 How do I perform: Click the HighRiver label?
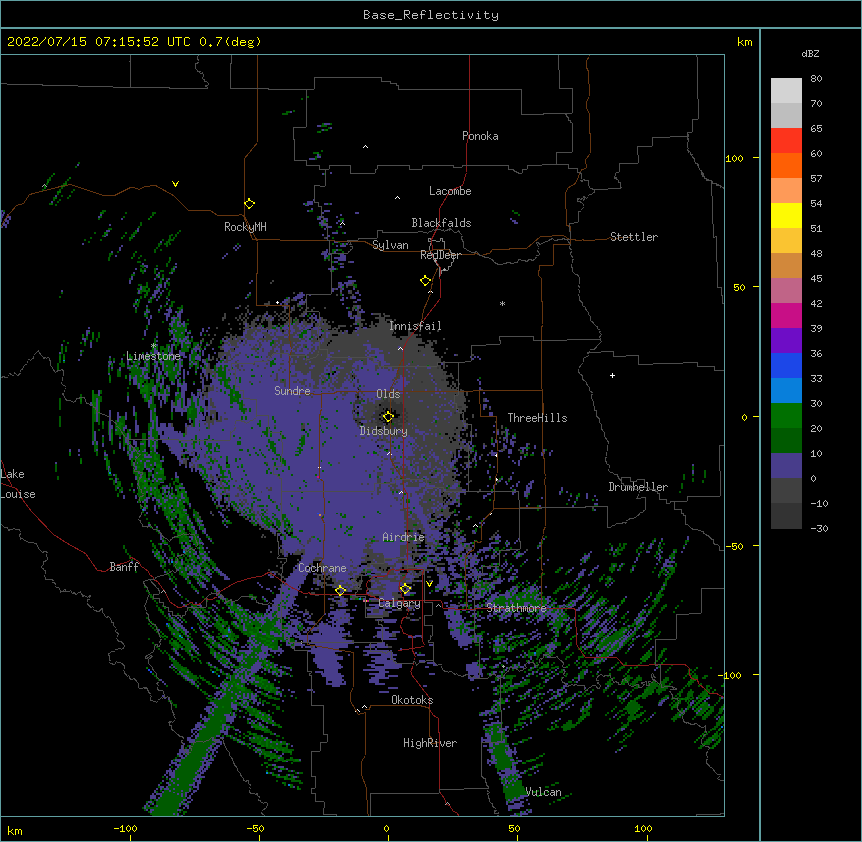pyautogui.click(x=430, y=743)
